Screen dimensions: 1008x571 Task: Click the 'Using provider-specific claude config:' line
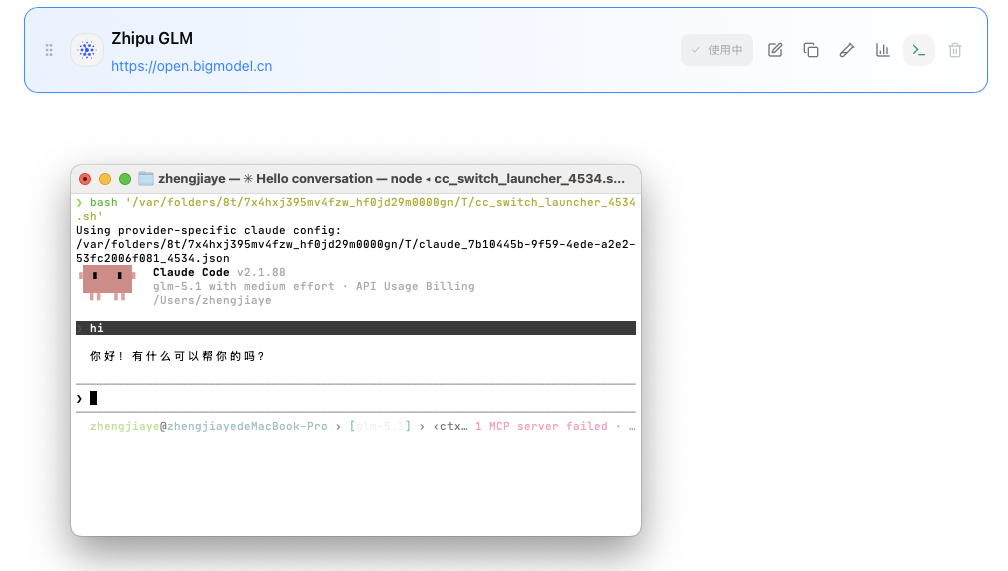208,230
